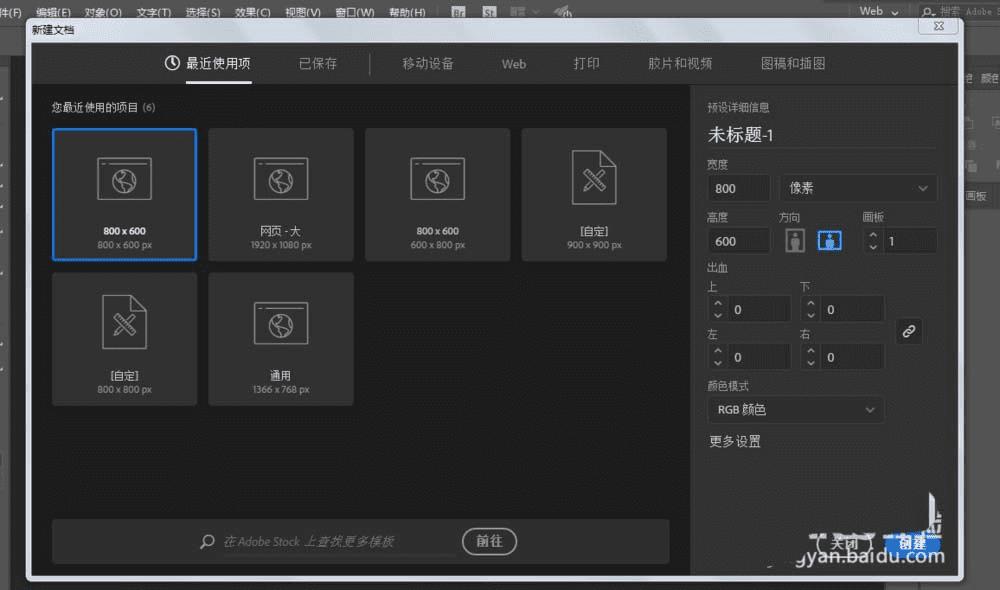1000x590 pixels.
Task: Switch to the 胶片和视频 tab
Action: click(680, 63)
